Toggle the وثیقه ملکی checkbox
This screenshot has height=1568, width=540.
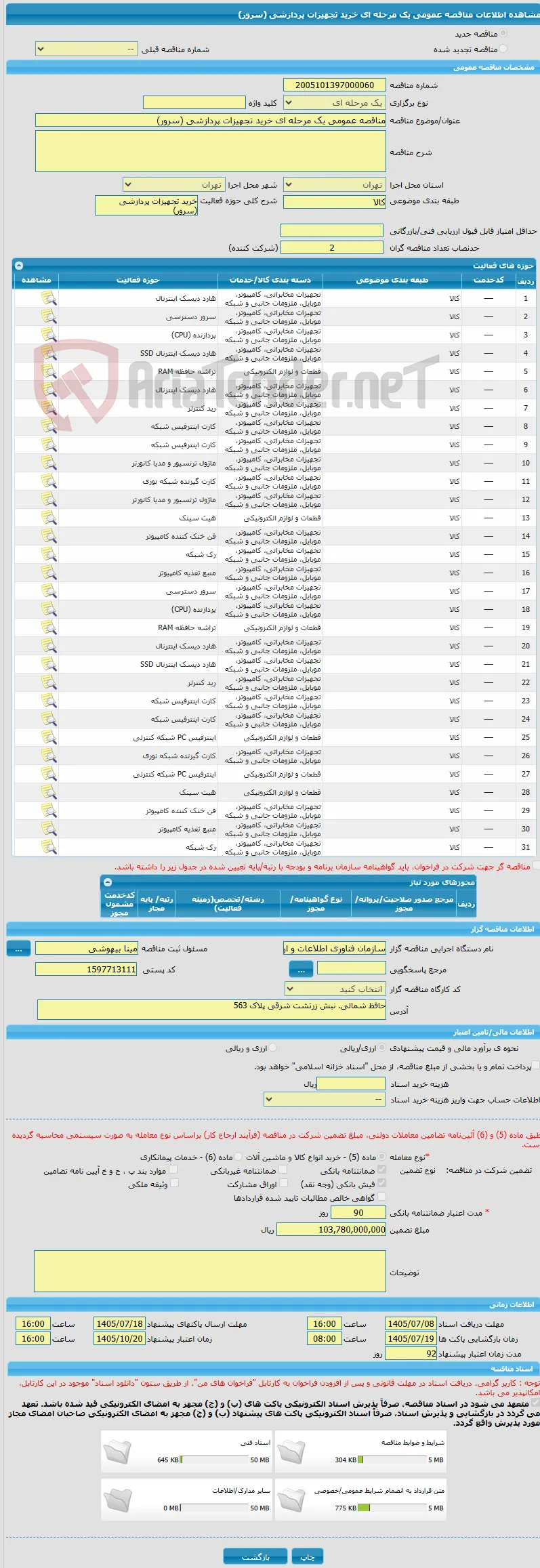(174, 1183)
